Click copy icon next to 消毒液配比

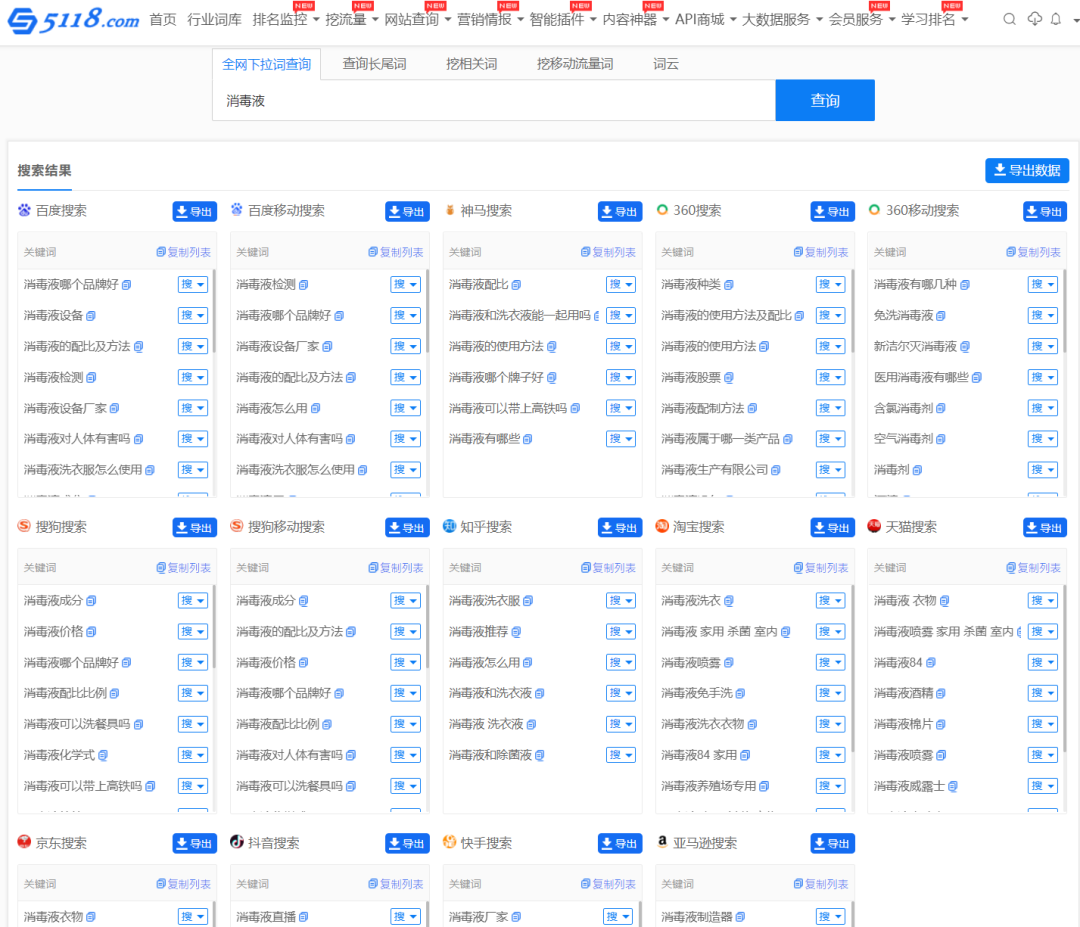[x=516, y=285]
